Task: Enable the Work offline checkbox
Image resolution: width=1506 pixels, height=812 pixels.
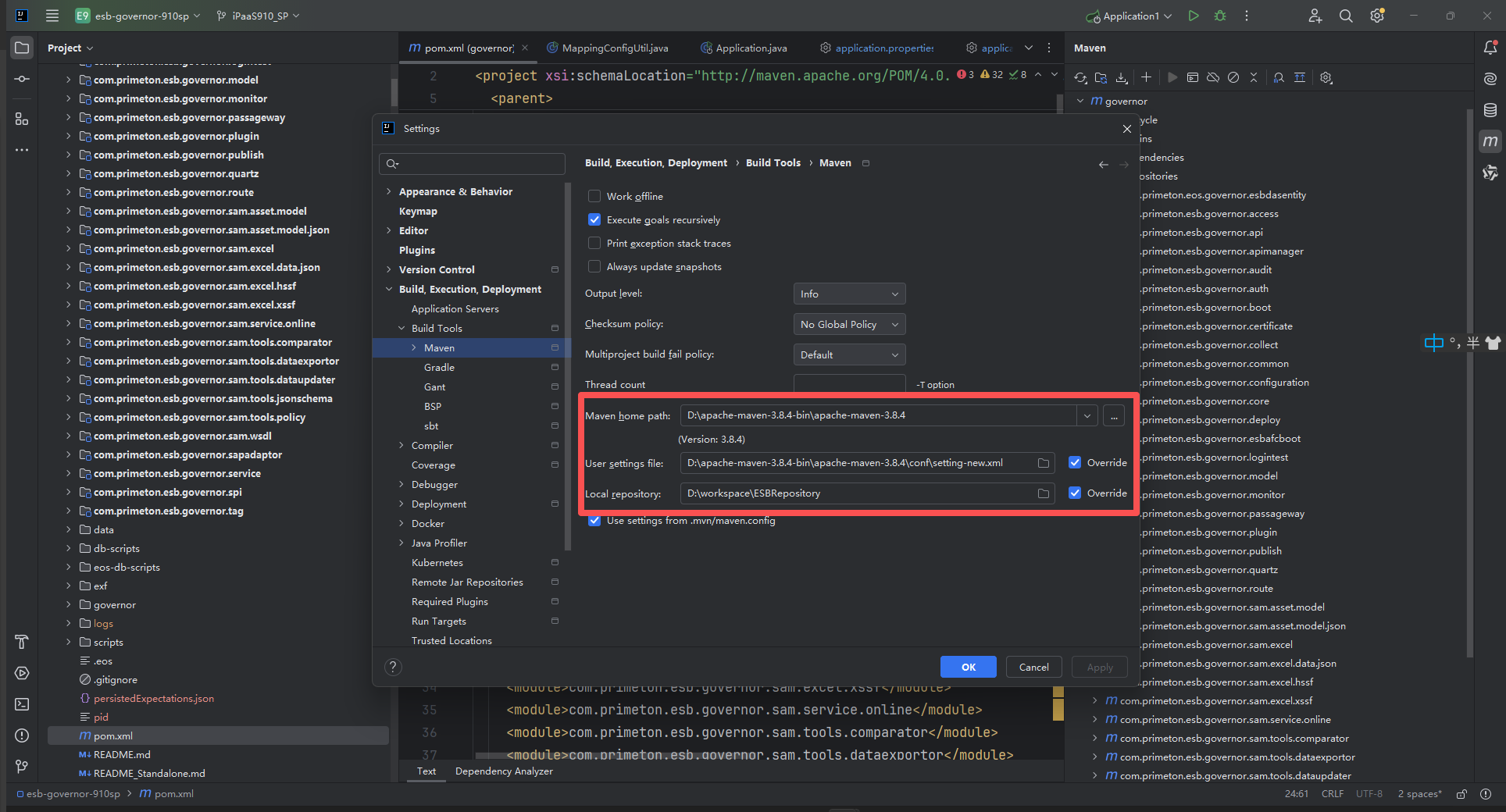Action: coord(594,196)
